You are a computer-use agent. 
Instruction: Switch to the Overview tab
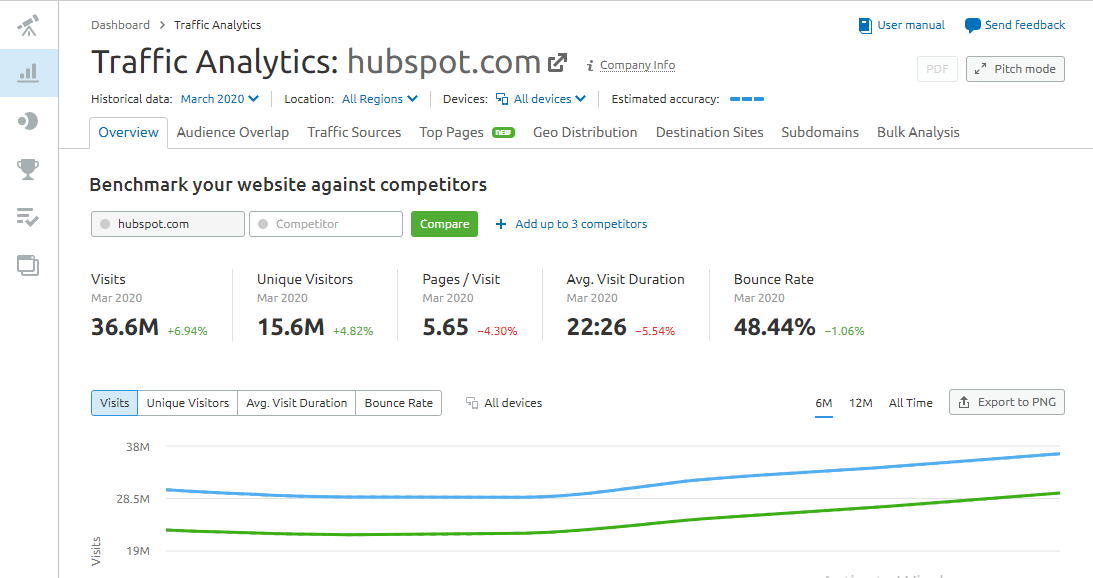[128, 132]
